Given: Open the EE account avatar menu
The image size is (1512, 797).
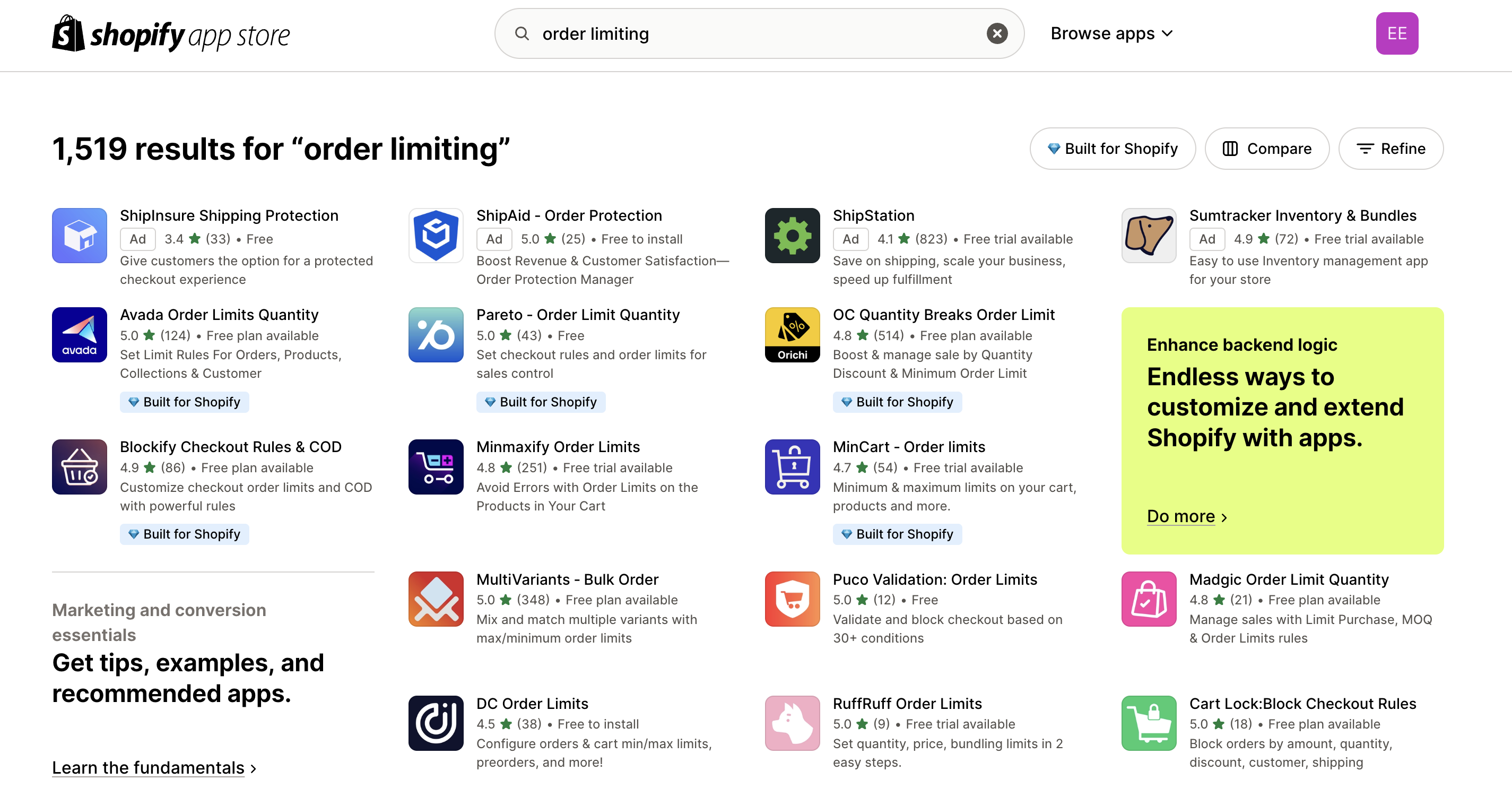Looking at the screenshot, I should 1397,33.
